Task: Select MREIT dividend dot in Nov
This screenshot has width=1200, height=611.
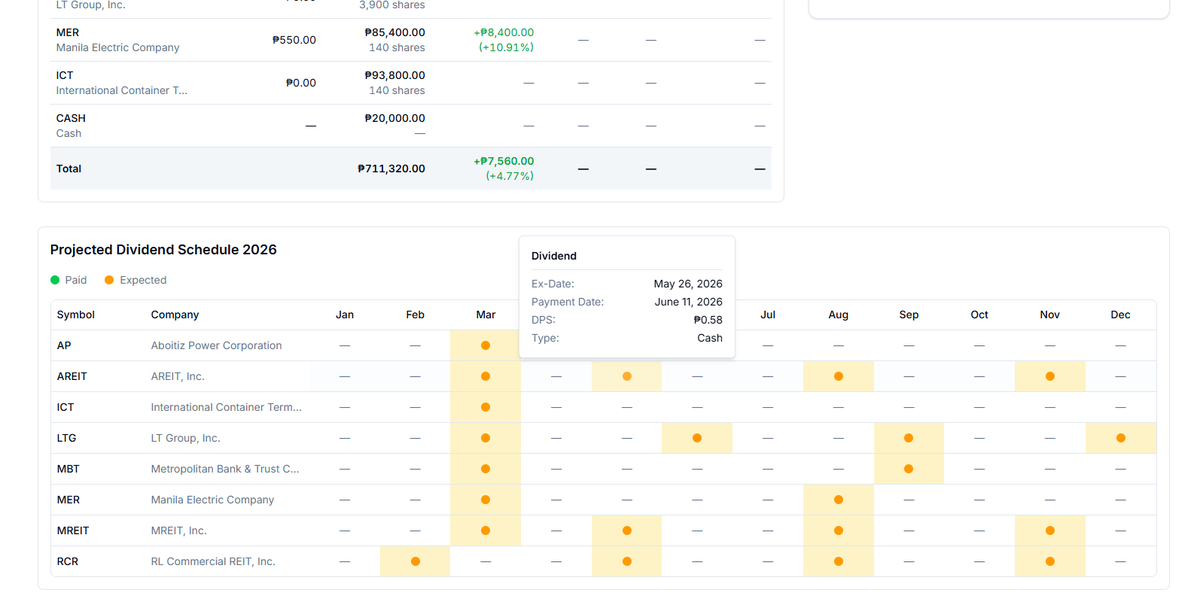Action: point(1050,530)
